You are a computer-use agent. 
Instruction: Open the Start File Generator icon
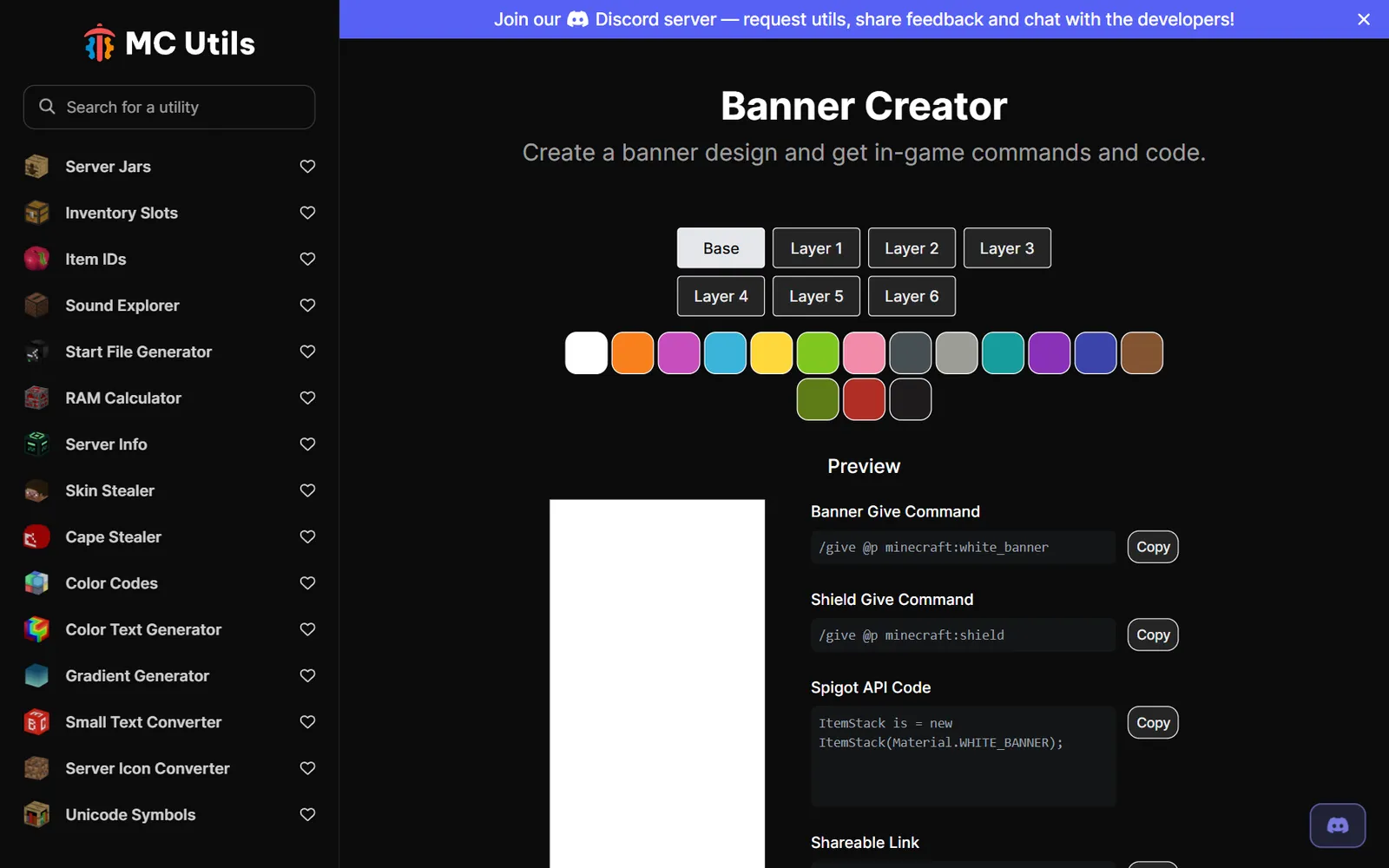[36, 352]
